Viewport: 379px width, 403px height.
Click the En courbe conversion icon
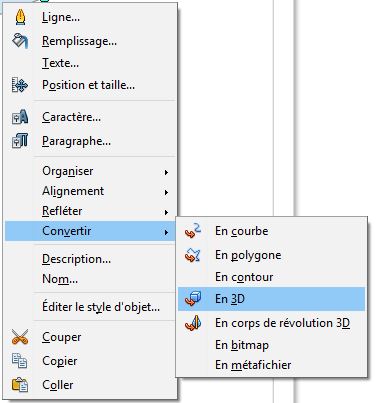[193, 231]
